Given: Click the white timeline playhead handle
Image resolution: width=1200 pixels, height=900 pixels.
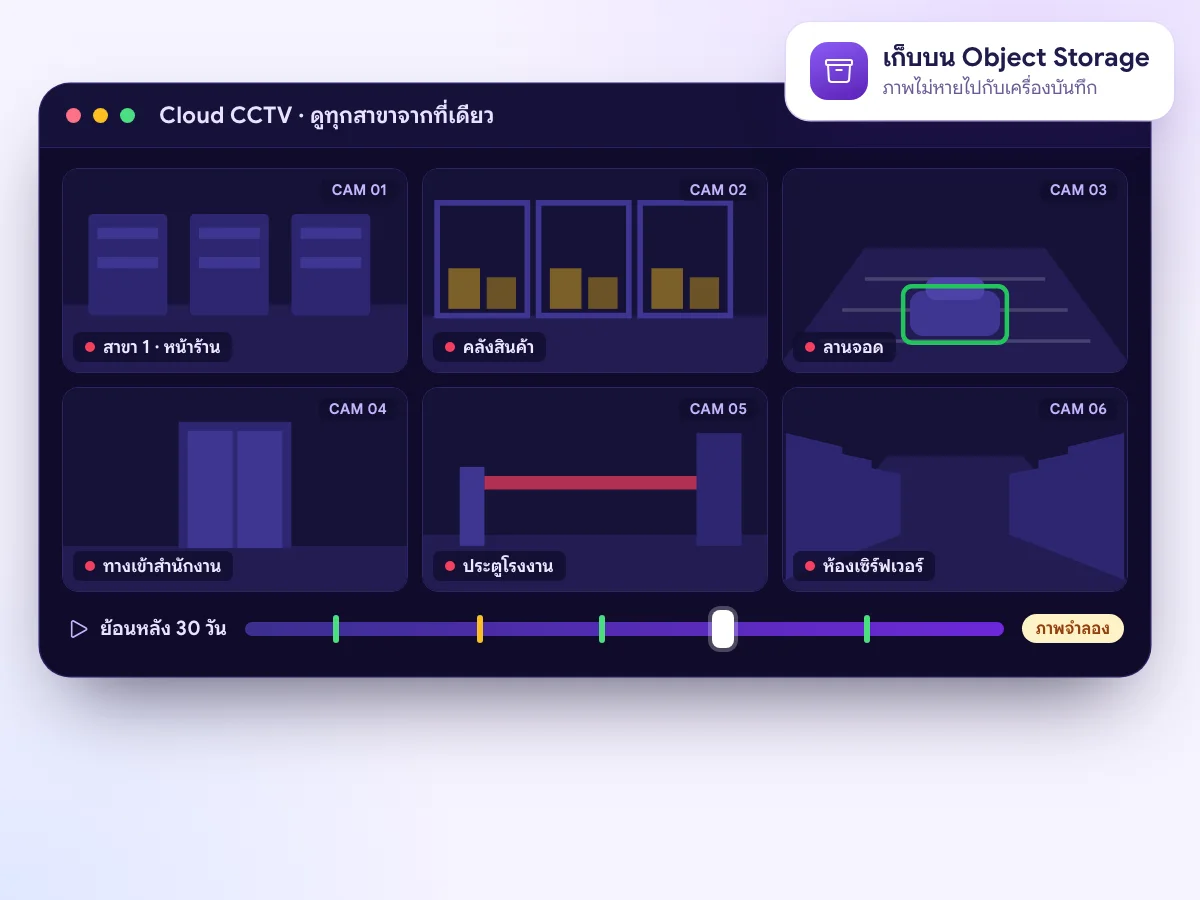Looking at the screenshot, I should [x=723, y=629].
